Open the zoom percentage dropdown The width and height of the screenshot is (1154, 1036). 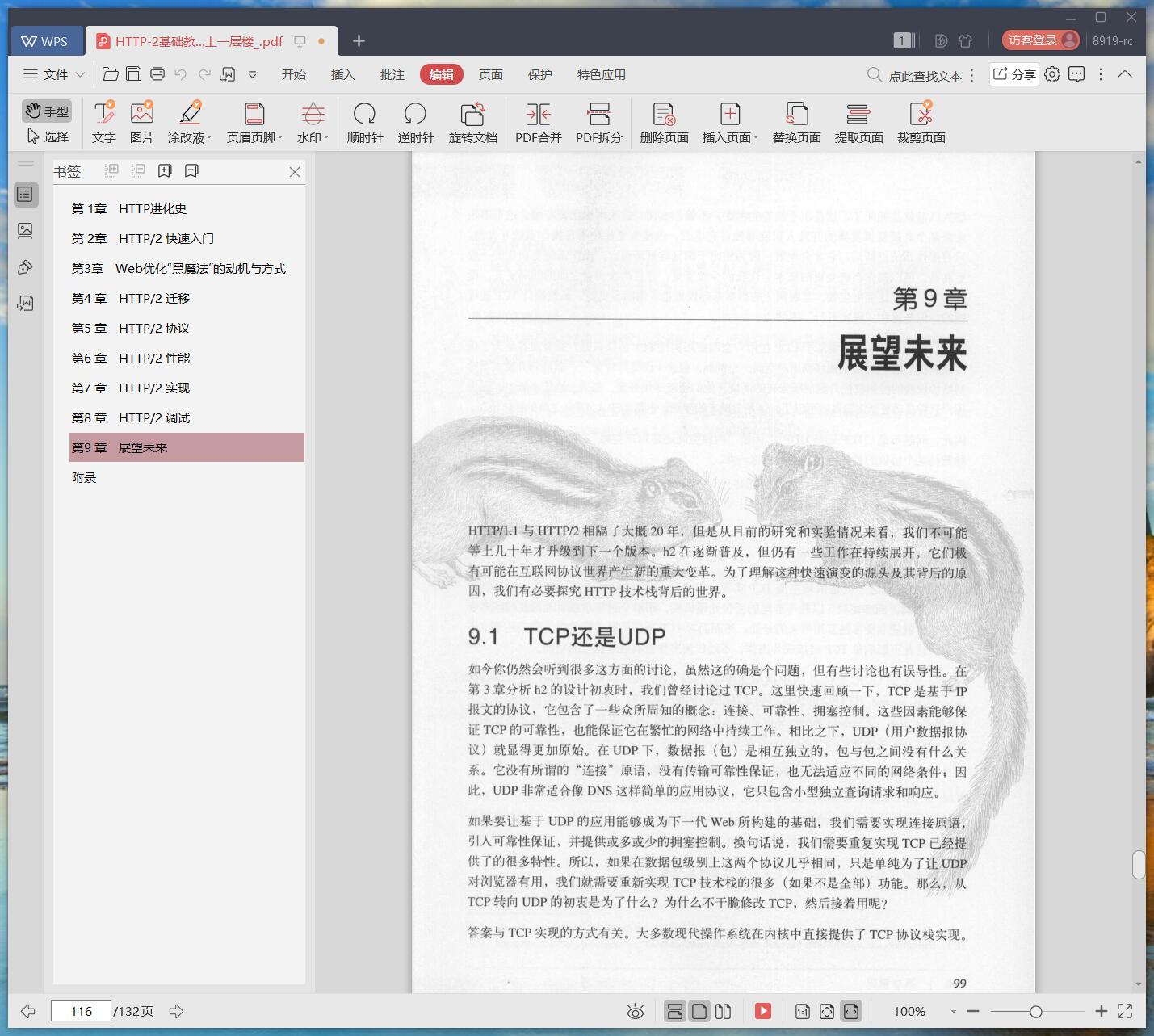954,1011
